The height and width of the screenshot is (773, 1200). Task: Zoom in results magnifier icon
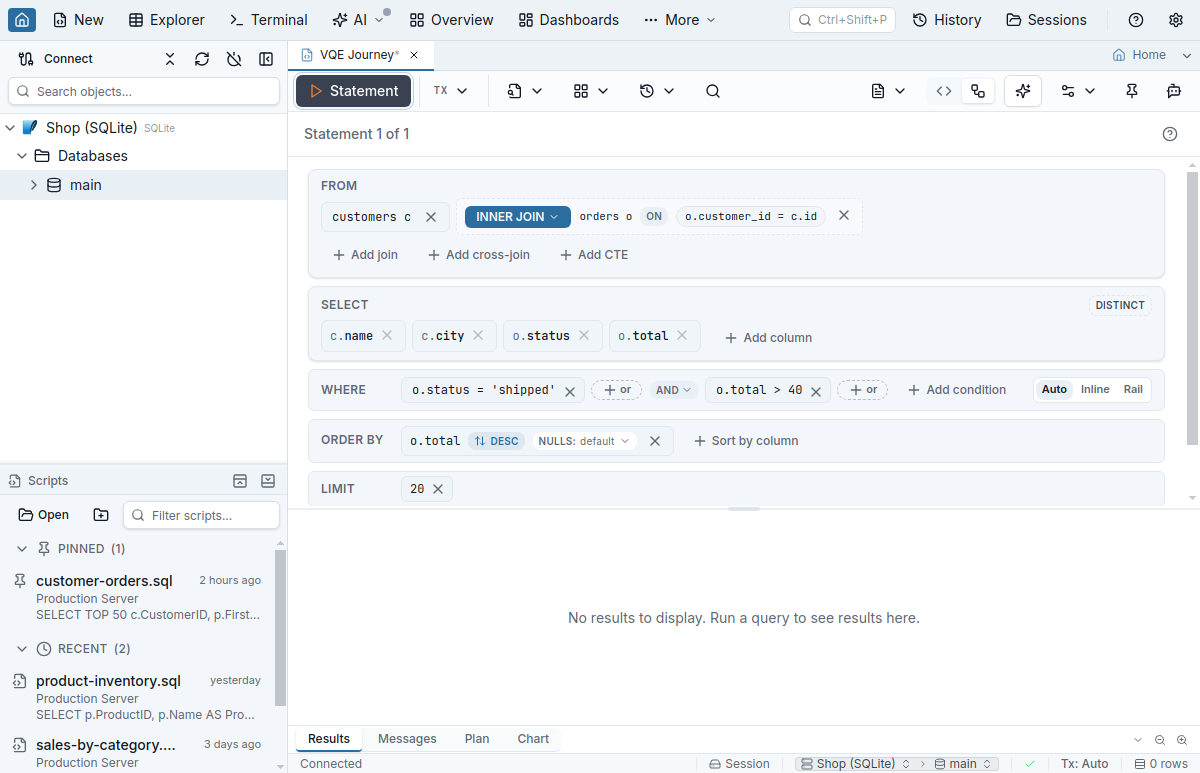click(1182, 740)
